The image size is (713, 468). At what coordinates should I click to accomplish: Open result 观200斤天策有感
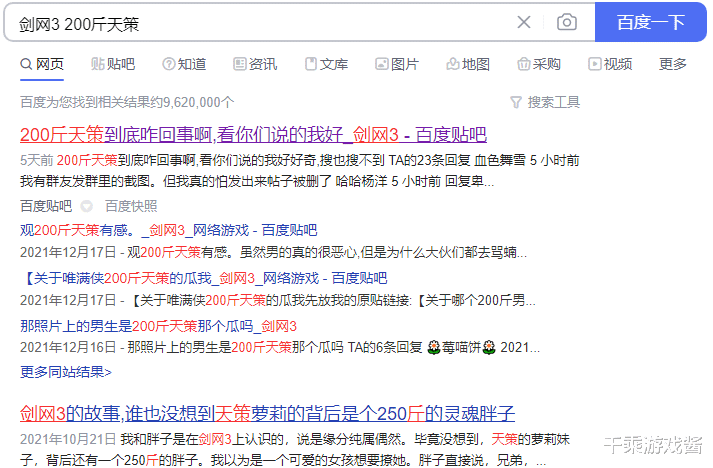click(168, 230)
